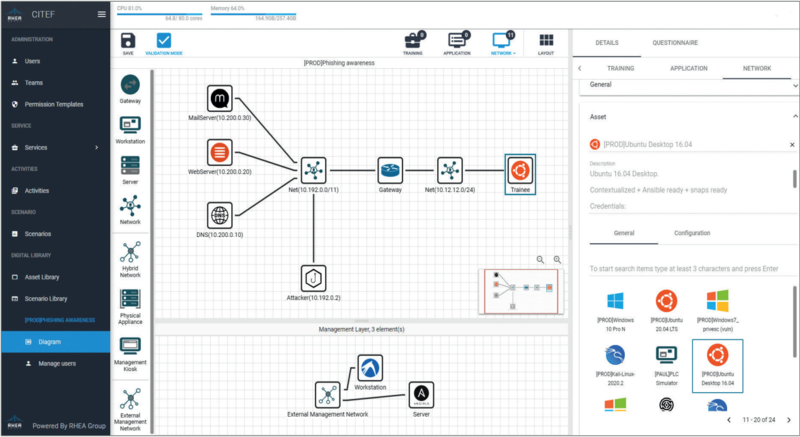Switch to the Questionnaire tab
Image resolution: width=800 pixels, height=437 pixels.
pos(675,43)
